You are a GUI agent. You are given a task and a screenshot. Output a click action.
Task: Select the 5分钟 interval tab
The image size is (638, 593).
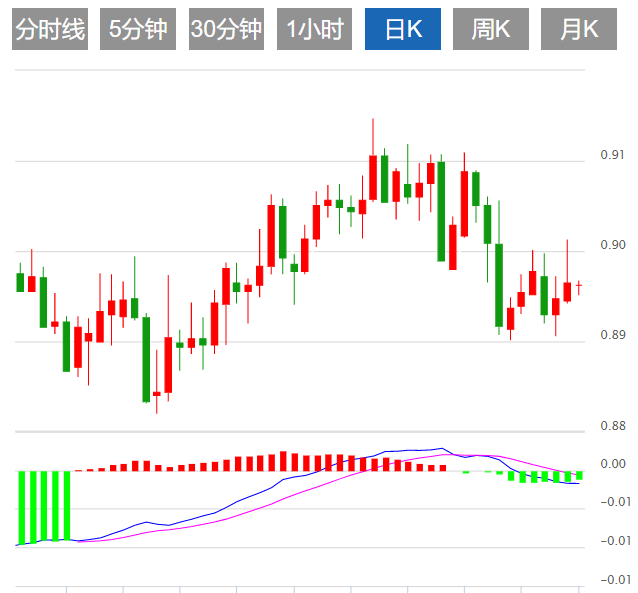click(x=138, y=29)
